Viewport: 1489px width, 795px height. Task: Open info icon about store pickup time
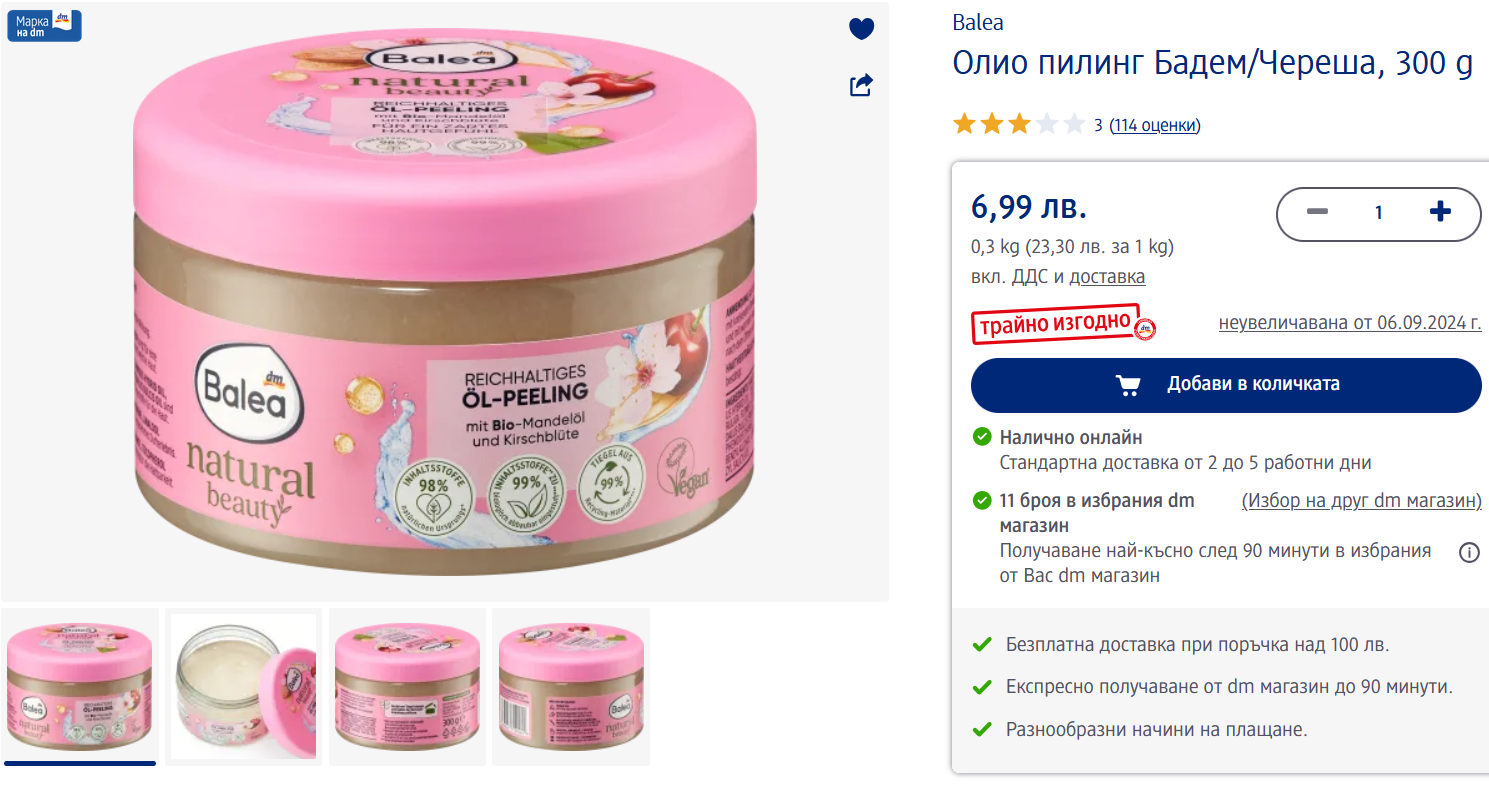tap(1468, 552)
